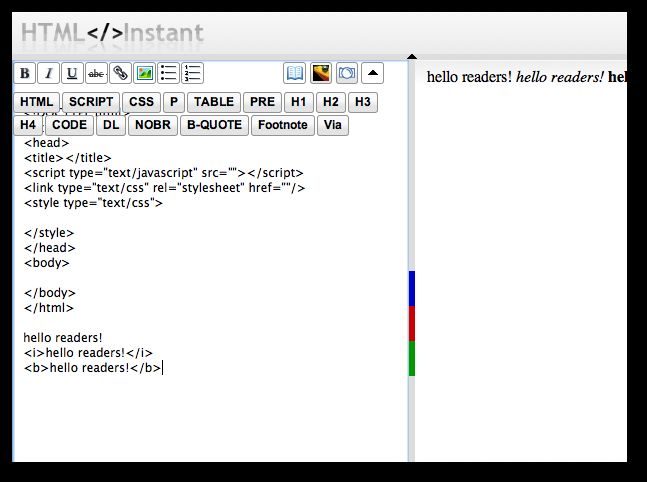647x482 pixels.
Task: Click the </body> tag line
Action: pos(50,293)
